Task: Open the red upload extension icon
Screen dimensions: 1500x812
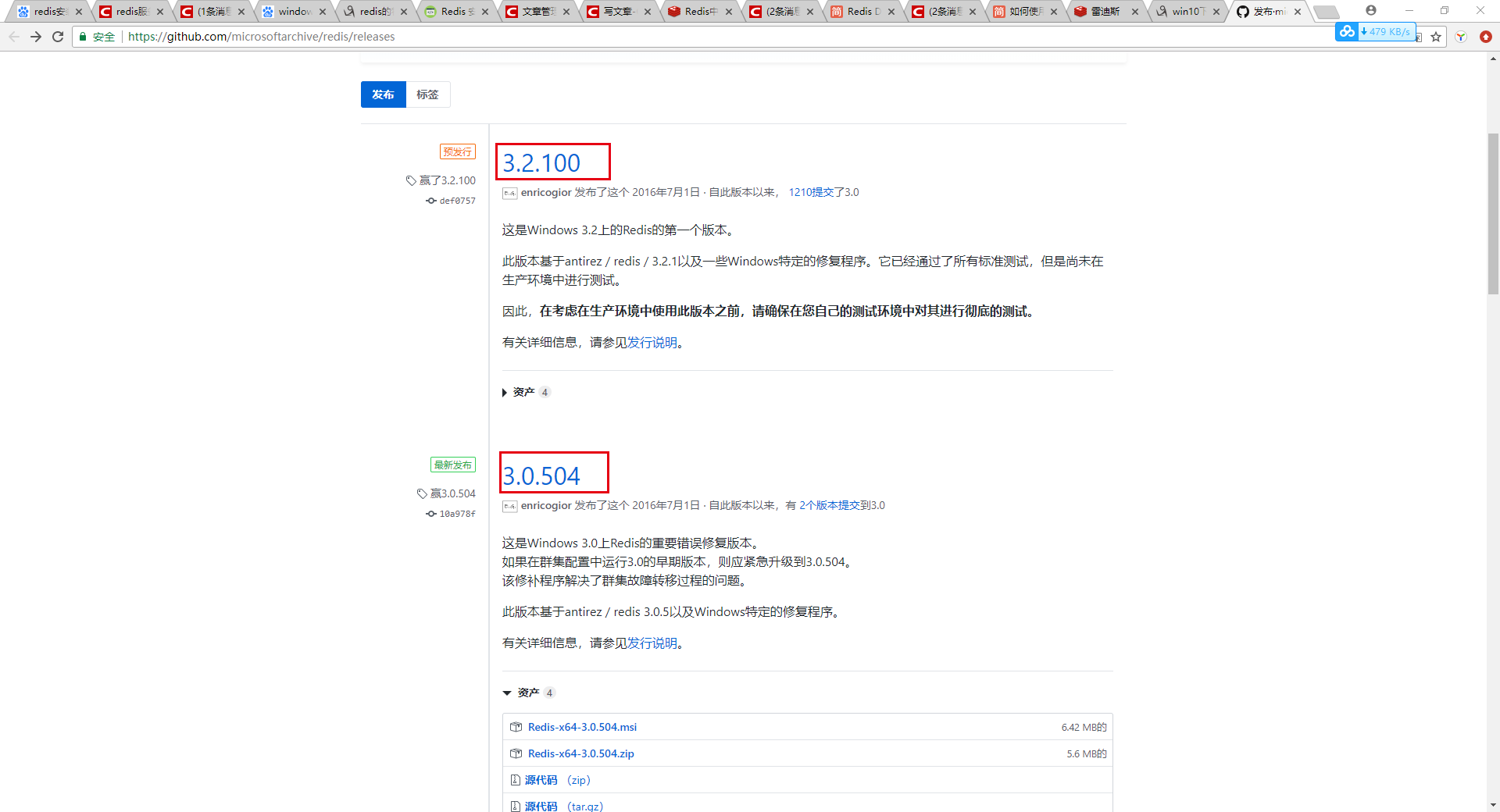Action: point(1486,37)
